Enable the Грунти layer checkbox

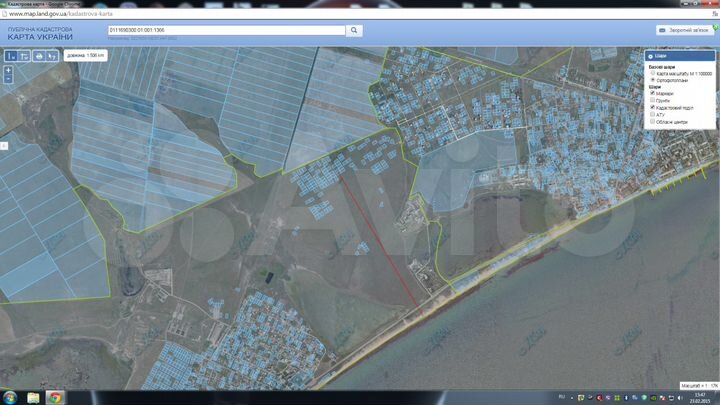coord(652,100)
